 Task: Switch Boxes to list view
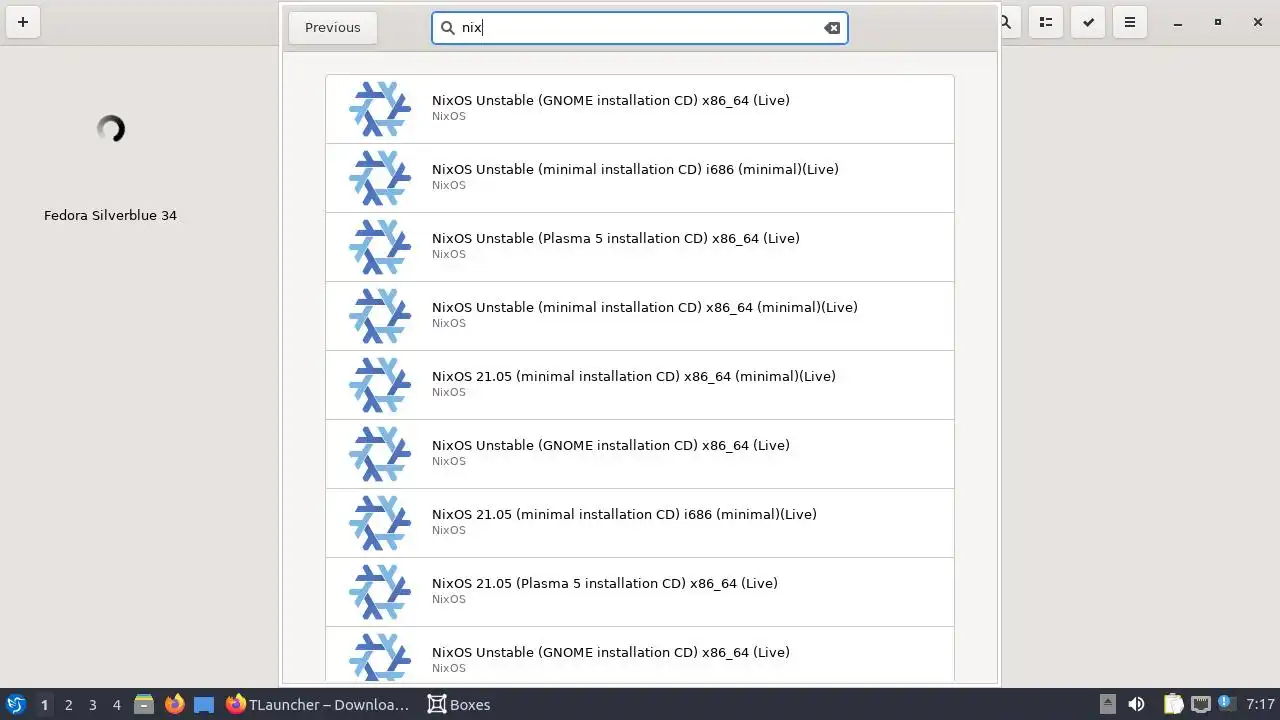1046,22
